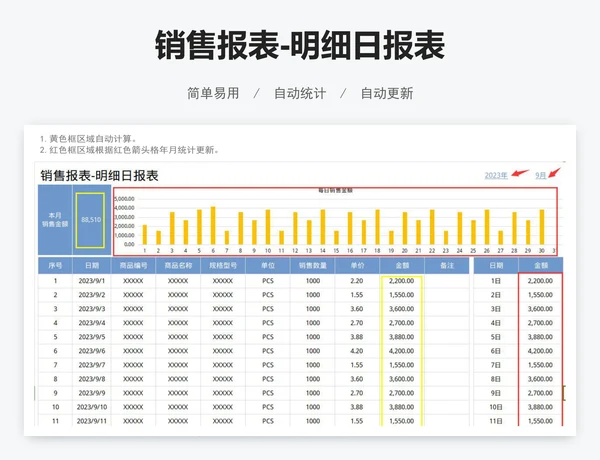600x460 pixels.
Task: Click the amount next to 9日 in the summary
Action: (x=540, y=393)
